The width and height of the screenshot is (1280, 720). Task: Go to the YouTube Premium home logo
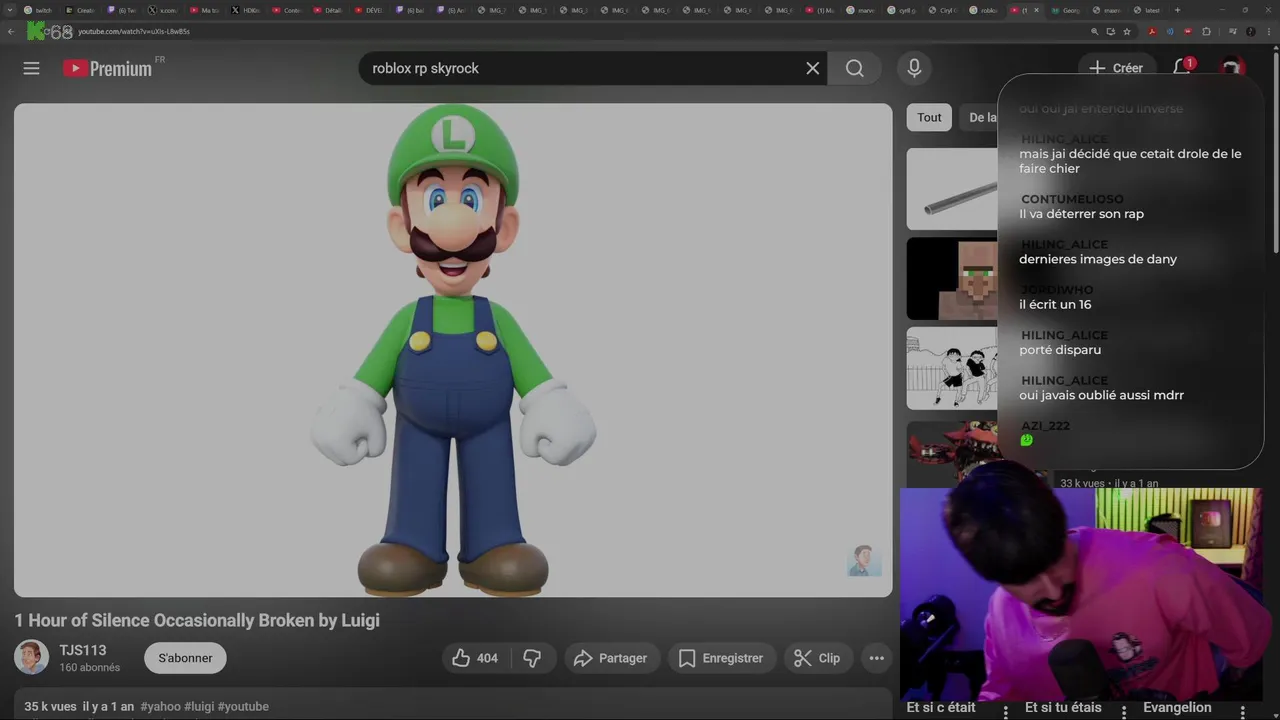point(107,68)
